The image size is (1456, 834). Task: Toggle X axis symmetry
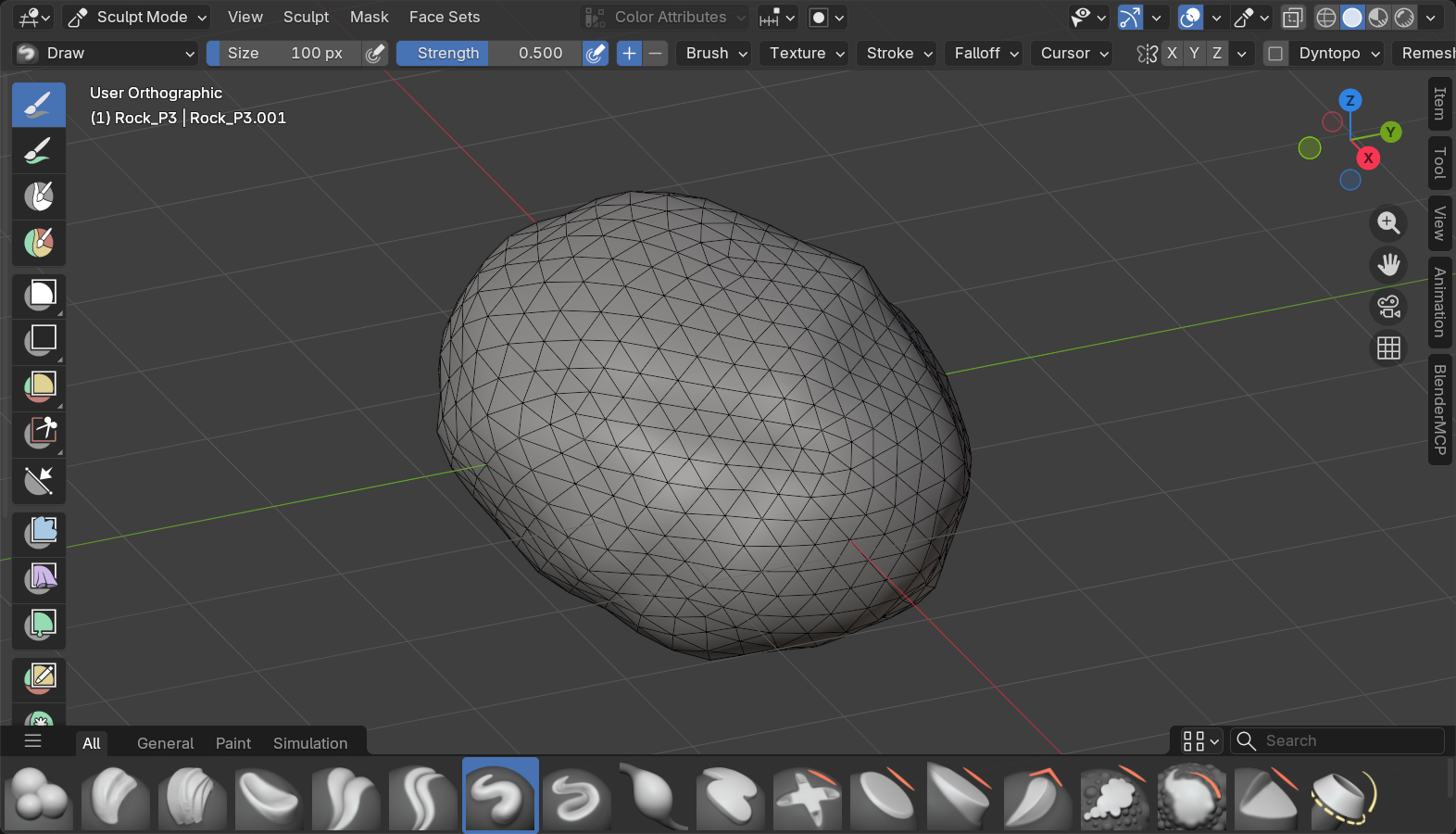[1172, 54]
